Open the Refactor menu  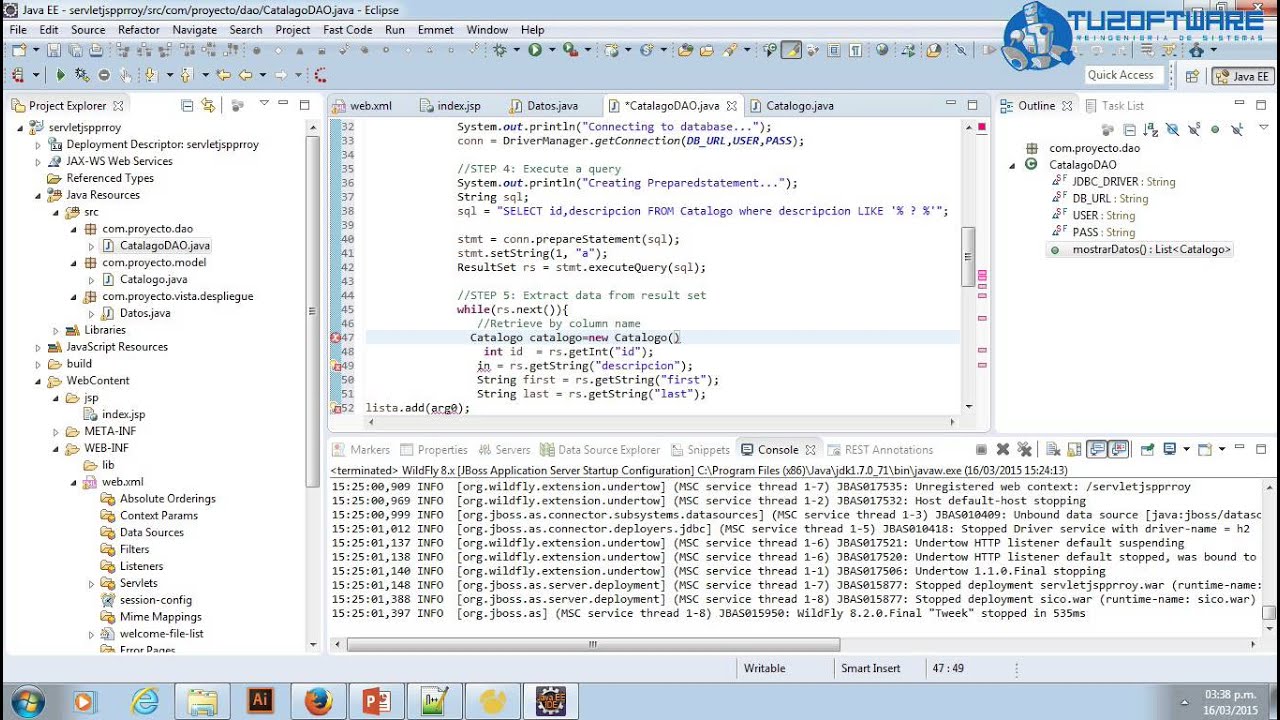(139, 30)
